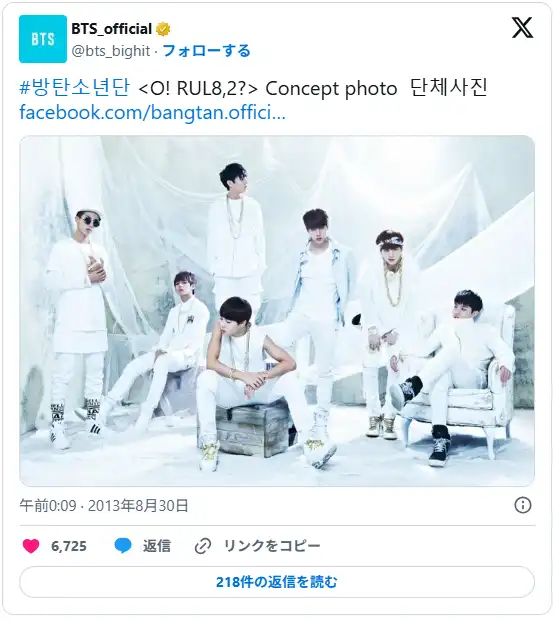Like the tweet with heart icon
Screen dimensions: 554x622
[x=31, y=546]
